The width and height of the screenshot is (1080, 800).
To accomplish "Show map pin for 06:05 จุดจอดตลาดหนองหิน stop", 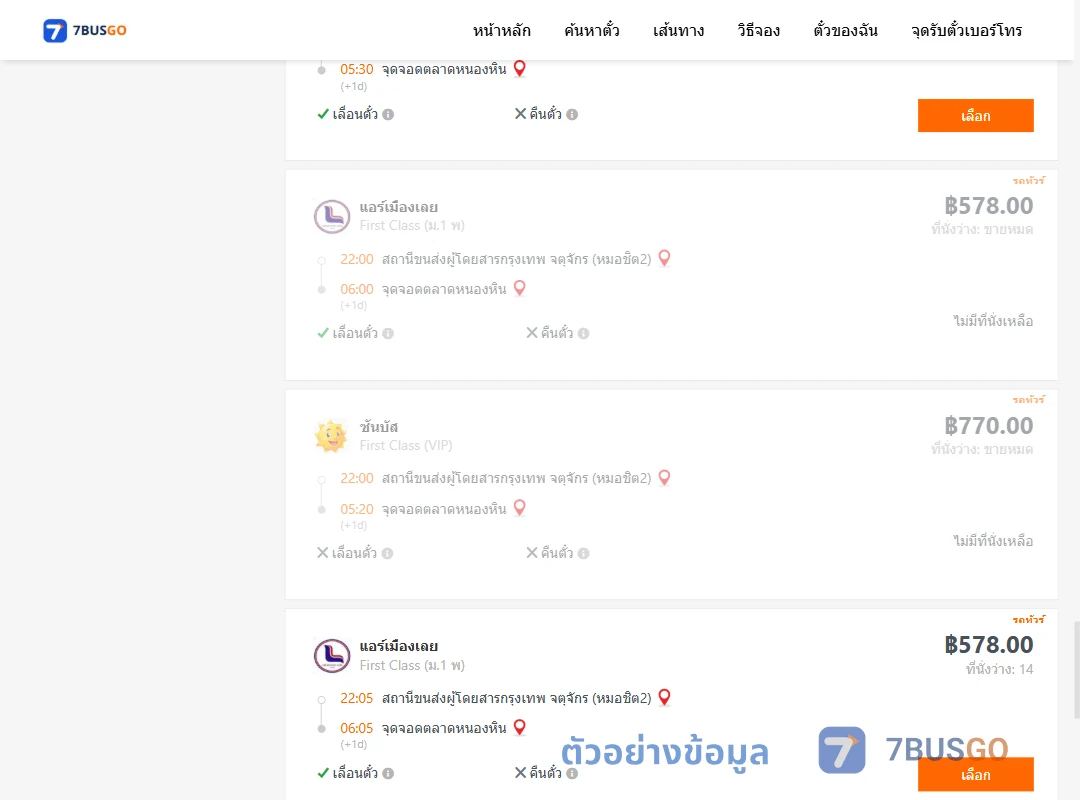I will pos(520,727).
